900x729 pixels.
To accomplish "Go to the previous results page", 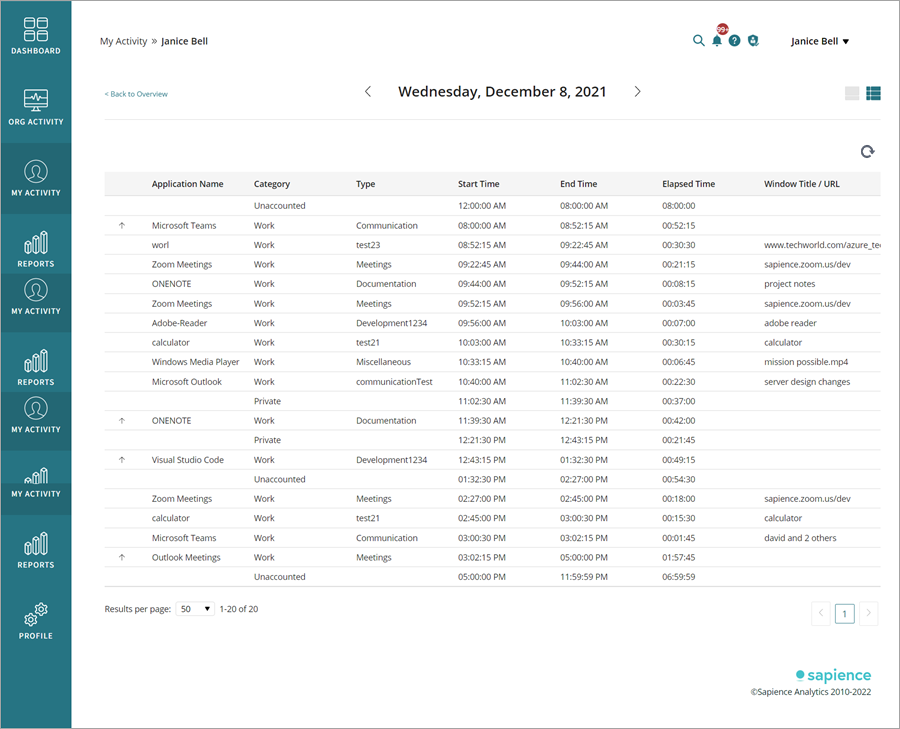I will coord(821,614).
